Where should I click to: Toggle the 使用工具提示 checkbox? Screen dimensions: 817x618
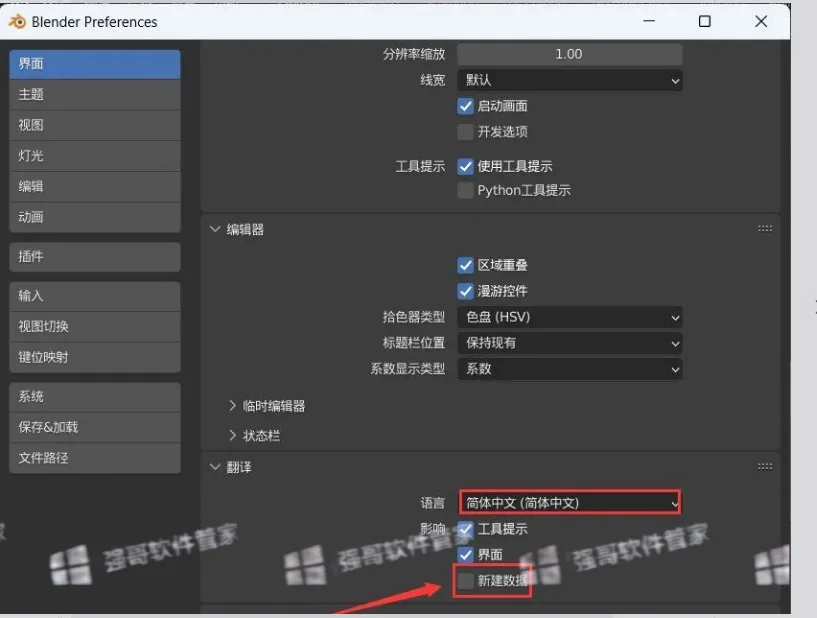(465, 166)
